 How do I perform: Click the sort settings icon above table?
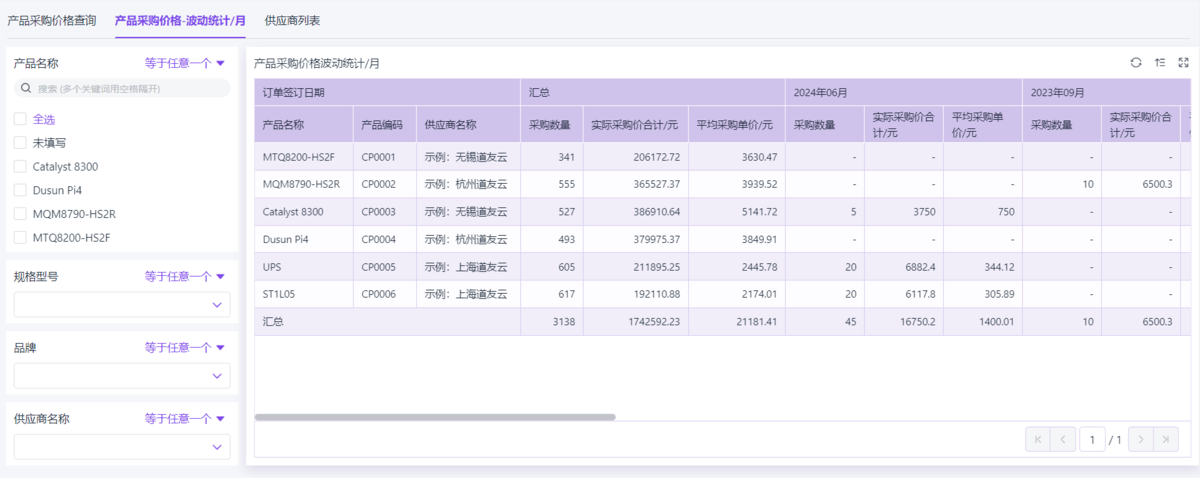pyautogui.click(x=1160, y=62)
